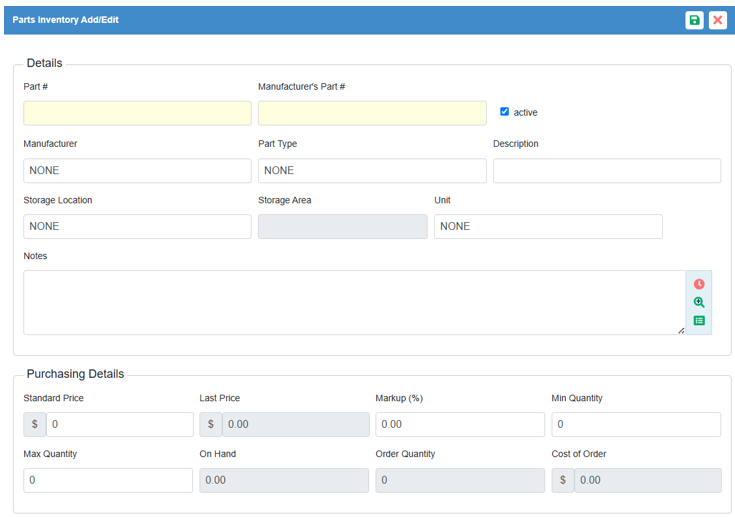Focus the Min Quantity field
This screenshot has height=517, width=735.
pyautogui.click(x=636, y=424)
